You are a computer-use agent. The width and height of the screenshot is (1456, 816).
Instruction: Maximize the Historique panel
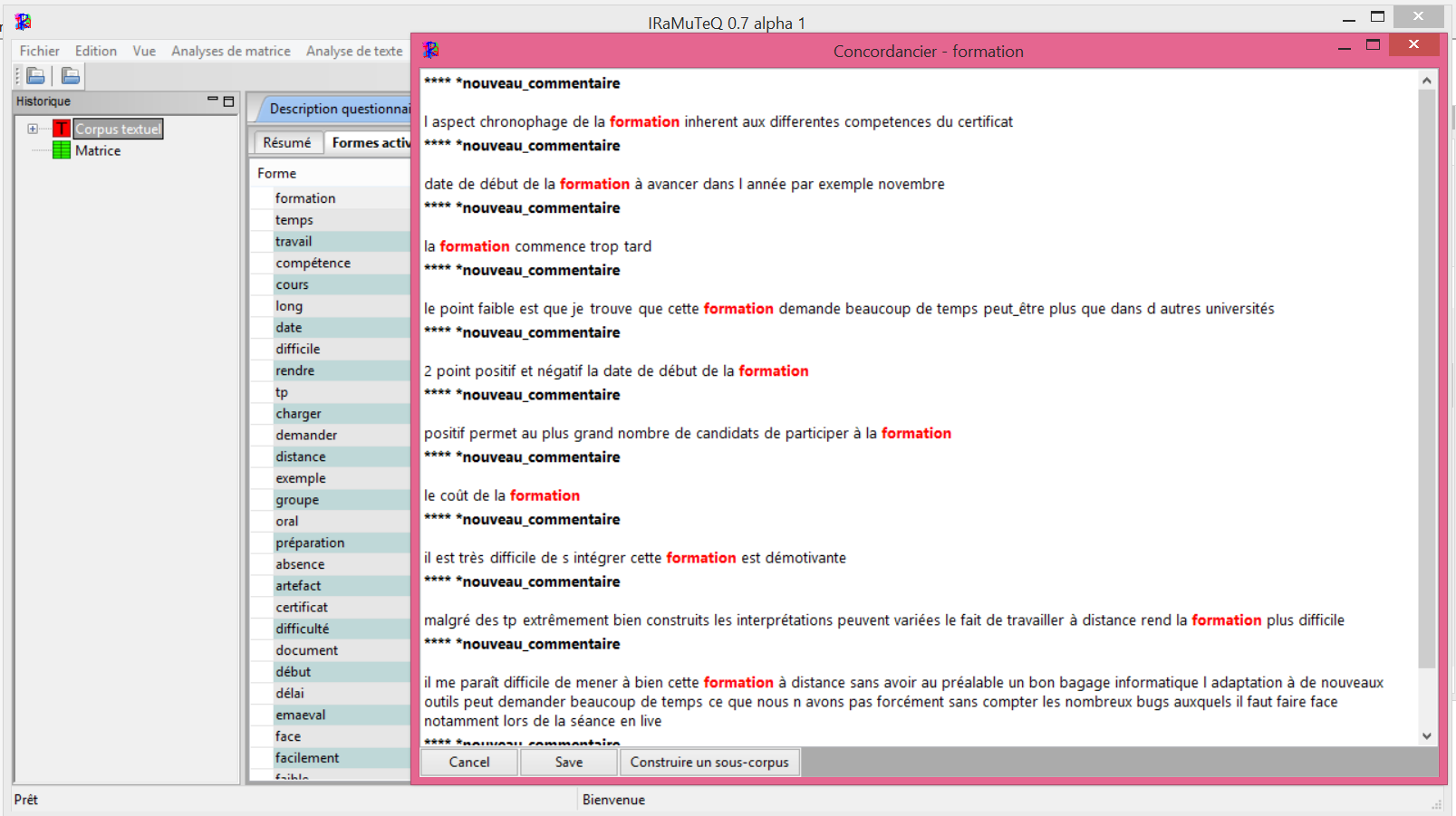(228, 101)
